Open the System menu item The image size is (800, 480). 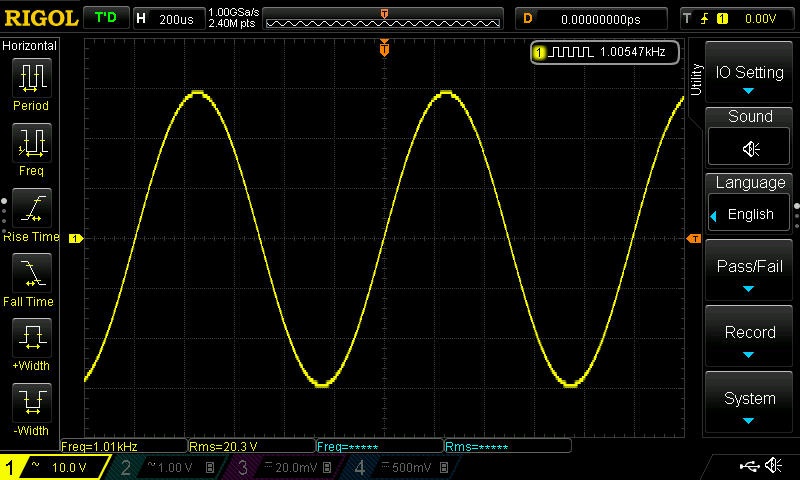click(x=750, y=404)
